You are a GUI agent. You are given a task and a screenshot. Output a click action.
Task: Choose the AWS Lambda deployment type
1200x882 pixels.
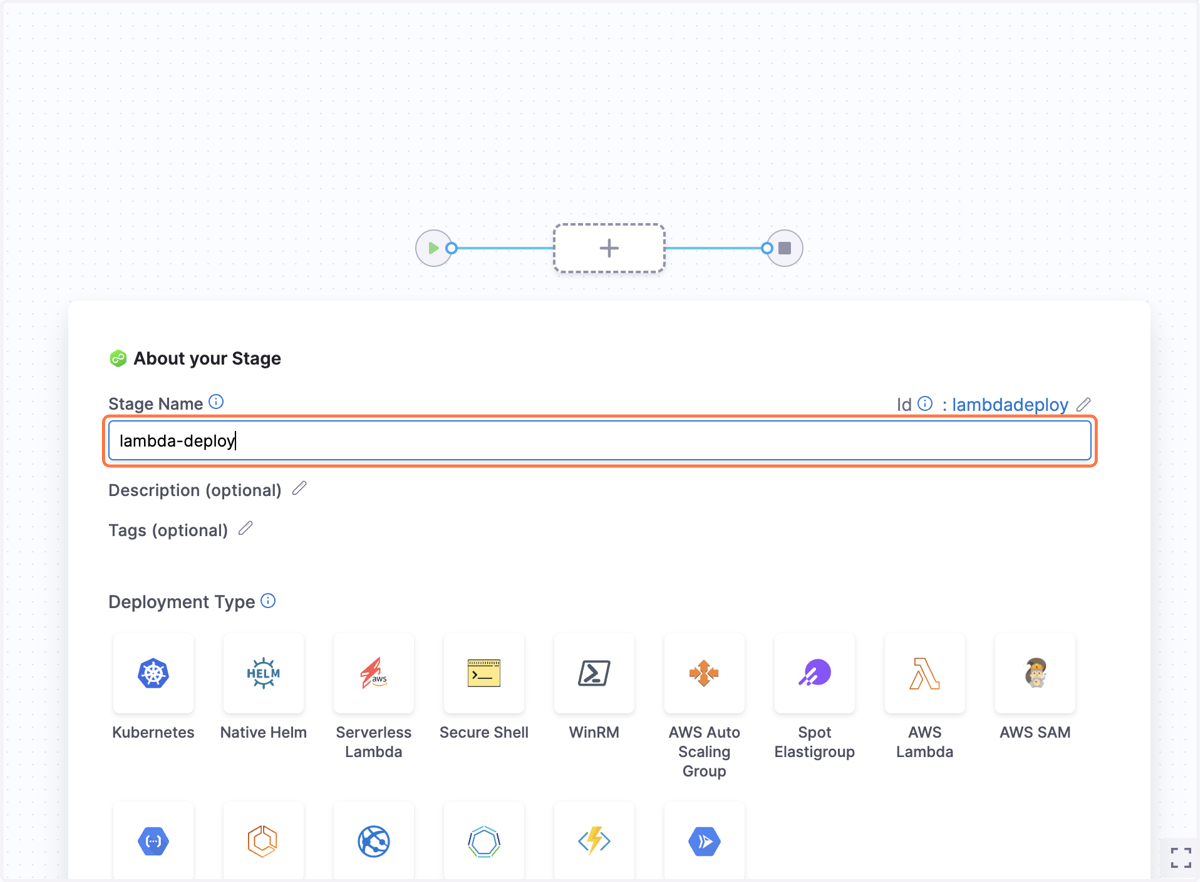click(924, 673)
